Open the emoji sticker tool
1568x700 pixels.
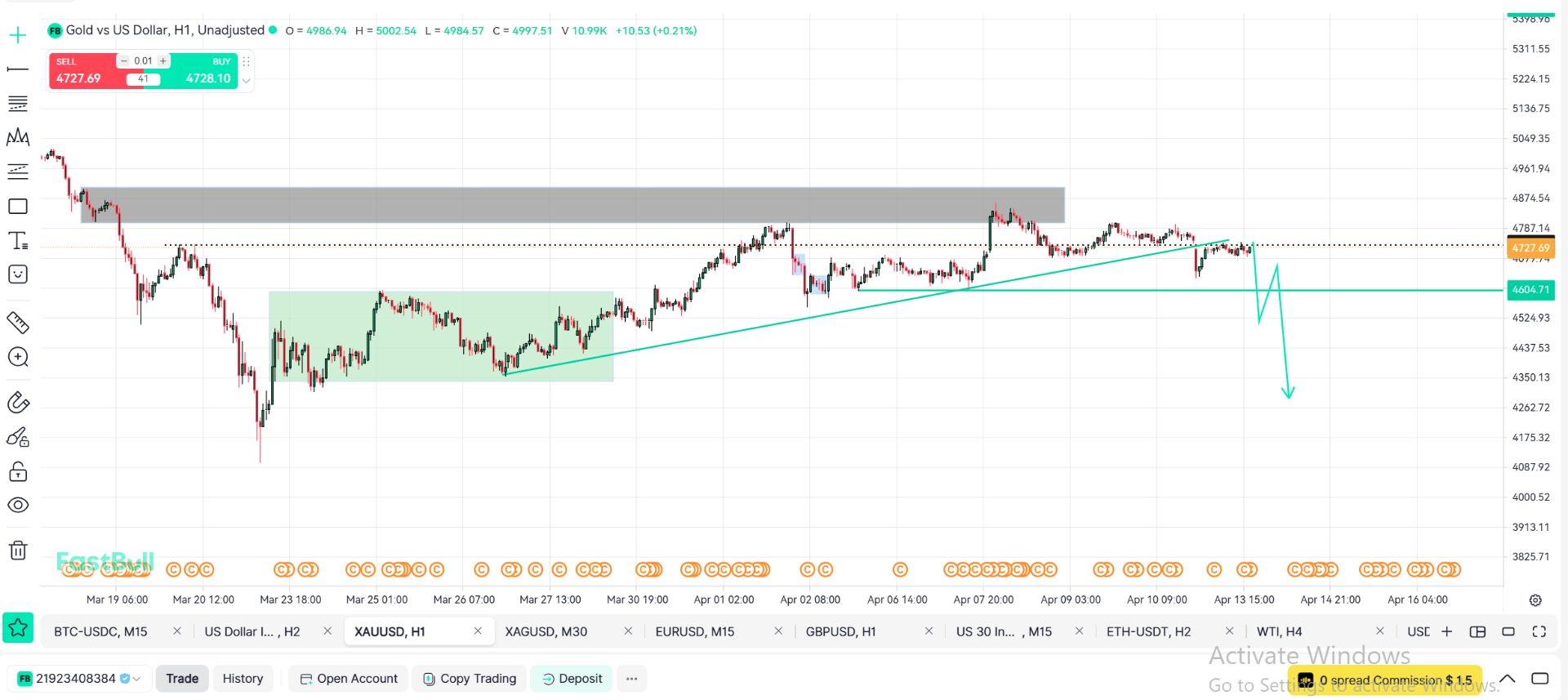(17, 274)
